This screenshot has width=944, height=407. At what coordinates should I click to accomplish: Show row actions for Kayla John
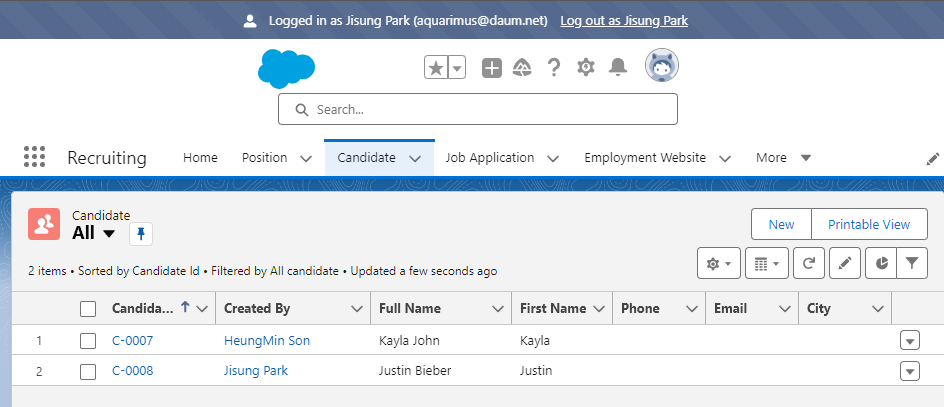pos(910,341)
